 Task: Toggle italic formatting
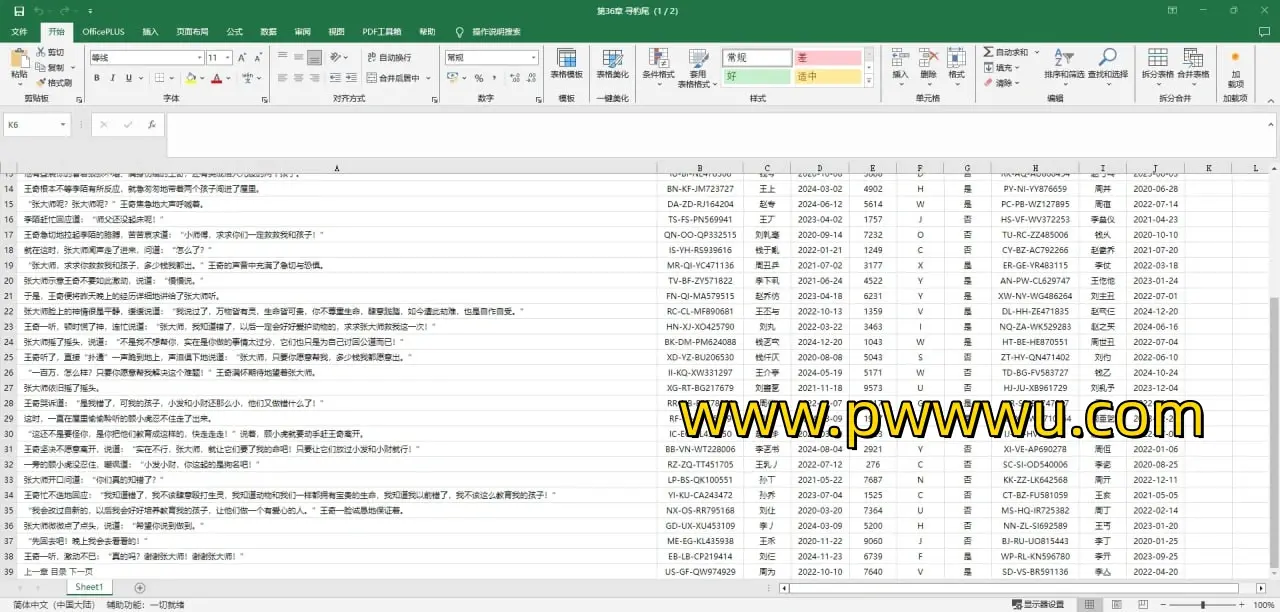pos(113,78)
